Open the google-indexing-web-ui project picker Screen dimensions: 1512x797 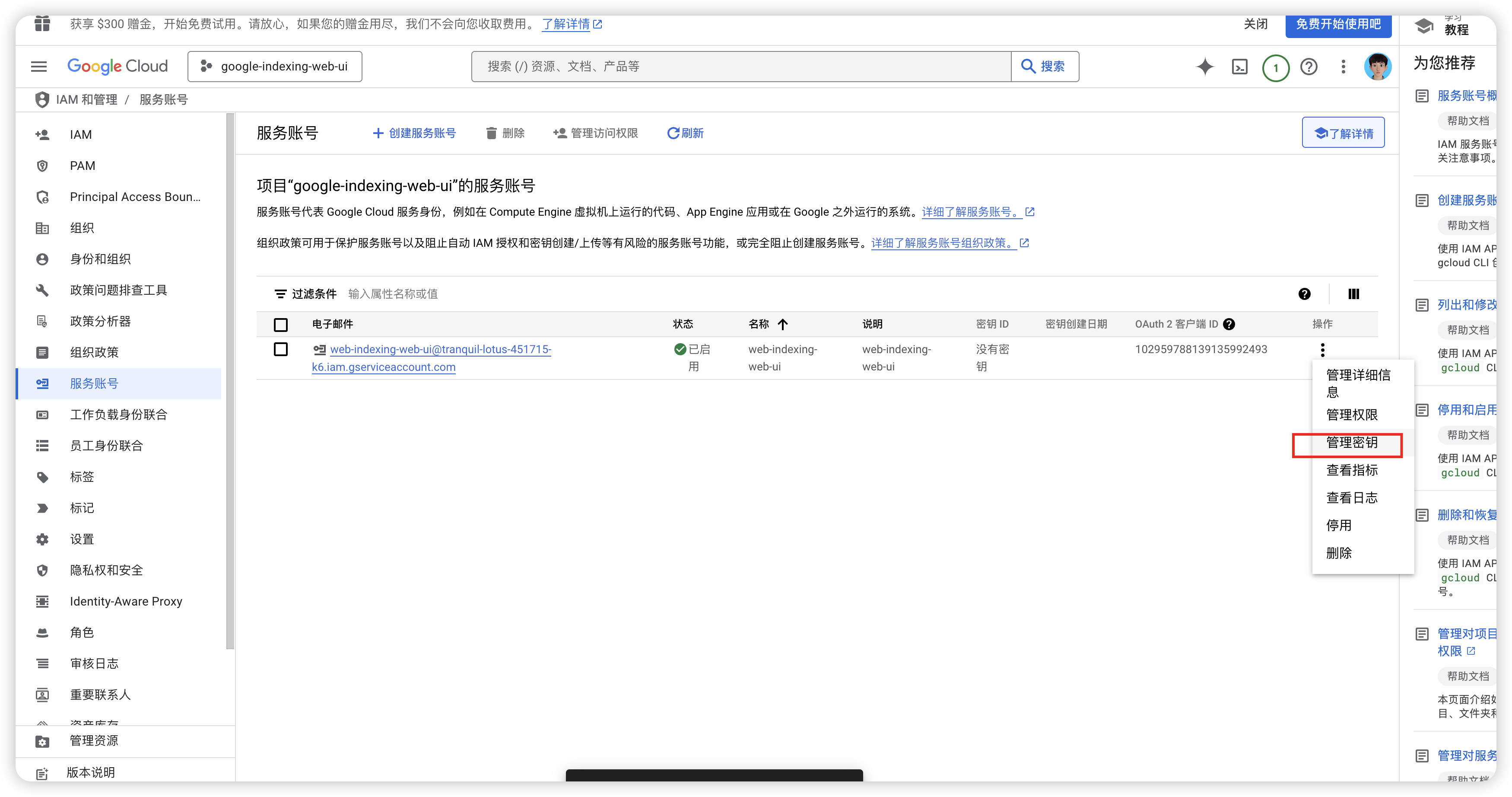(x=275, y=67)
